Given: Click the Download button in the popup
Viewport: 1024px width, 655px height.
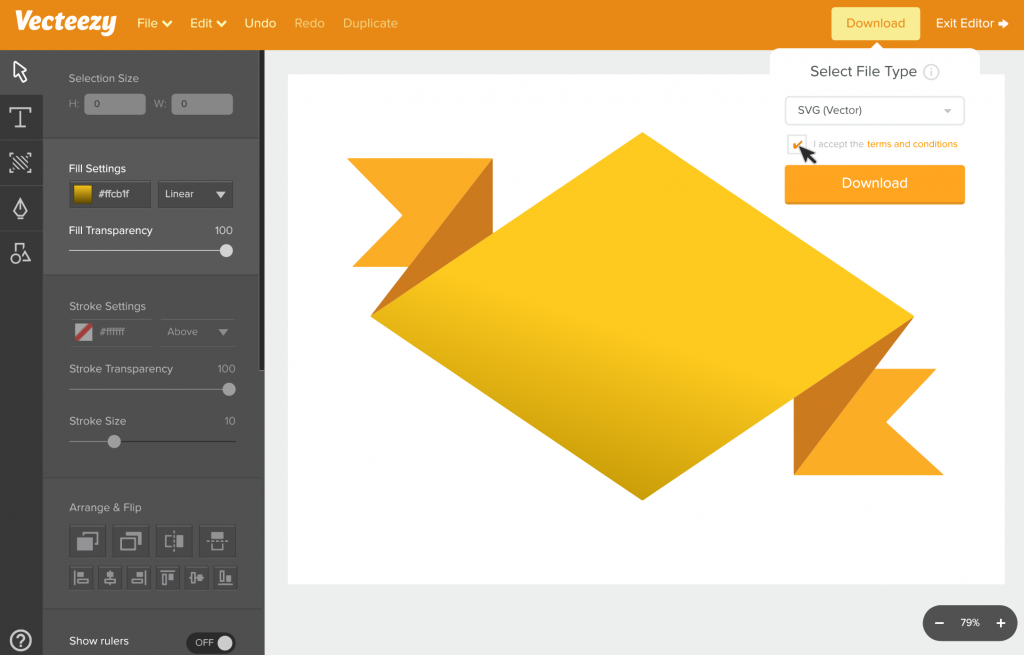Looking at the screenshot, I should pos(874,183).
